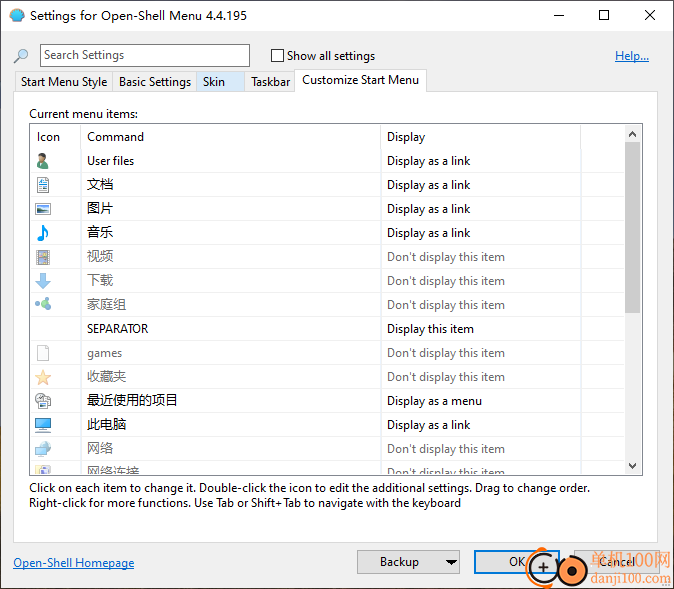The image size is (674, 589).
Task: Click the Command column header
Action: [230, 137]
